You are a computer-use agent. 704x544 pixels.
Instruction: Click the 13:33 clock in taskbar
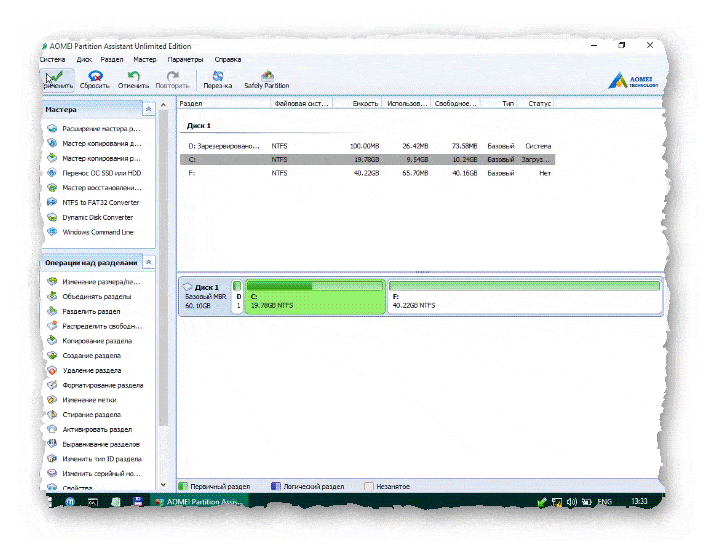[x=639, y=501]
